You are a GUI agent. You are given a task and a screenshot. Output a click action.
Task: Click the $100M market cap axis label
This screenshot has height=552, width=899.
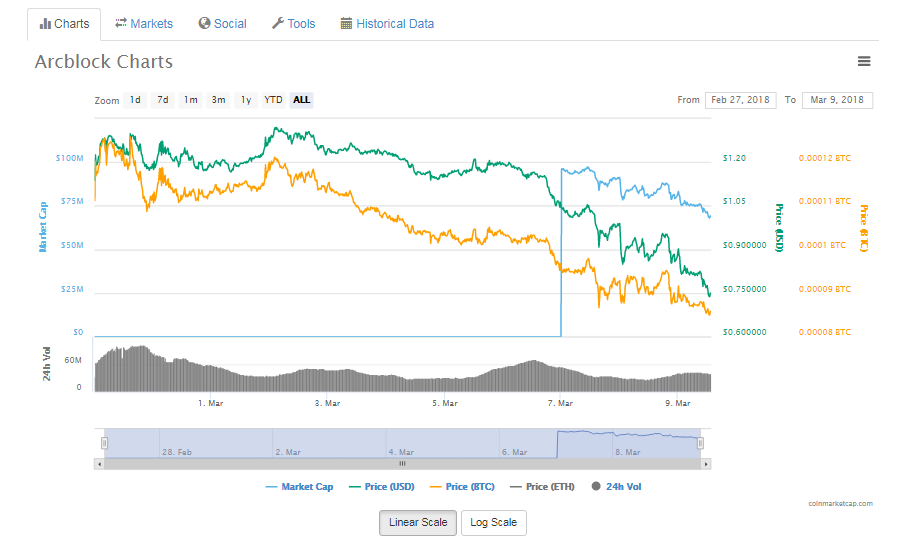tap(69, 158)
